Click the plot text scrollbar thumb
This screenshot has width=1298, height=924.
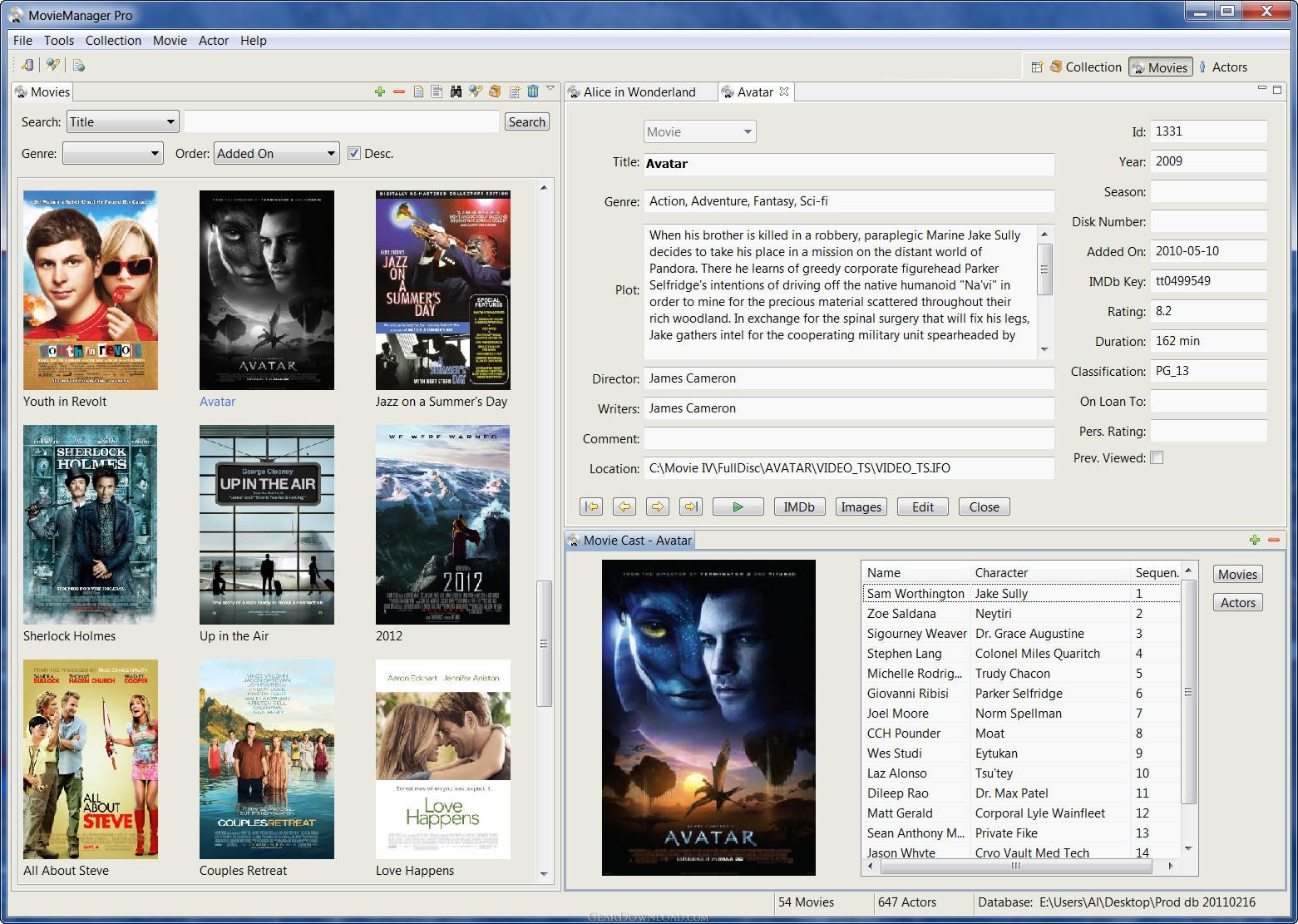tap(1044, 269)
